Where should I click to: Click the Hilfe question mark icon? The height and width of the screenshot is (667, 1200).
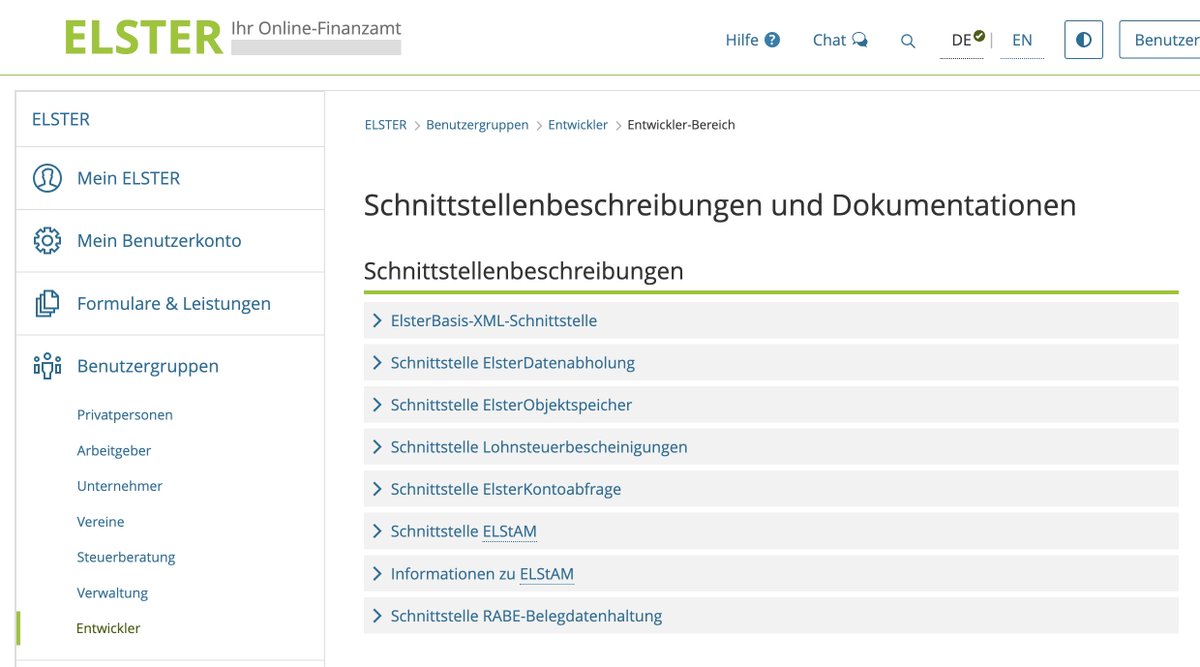772,41
